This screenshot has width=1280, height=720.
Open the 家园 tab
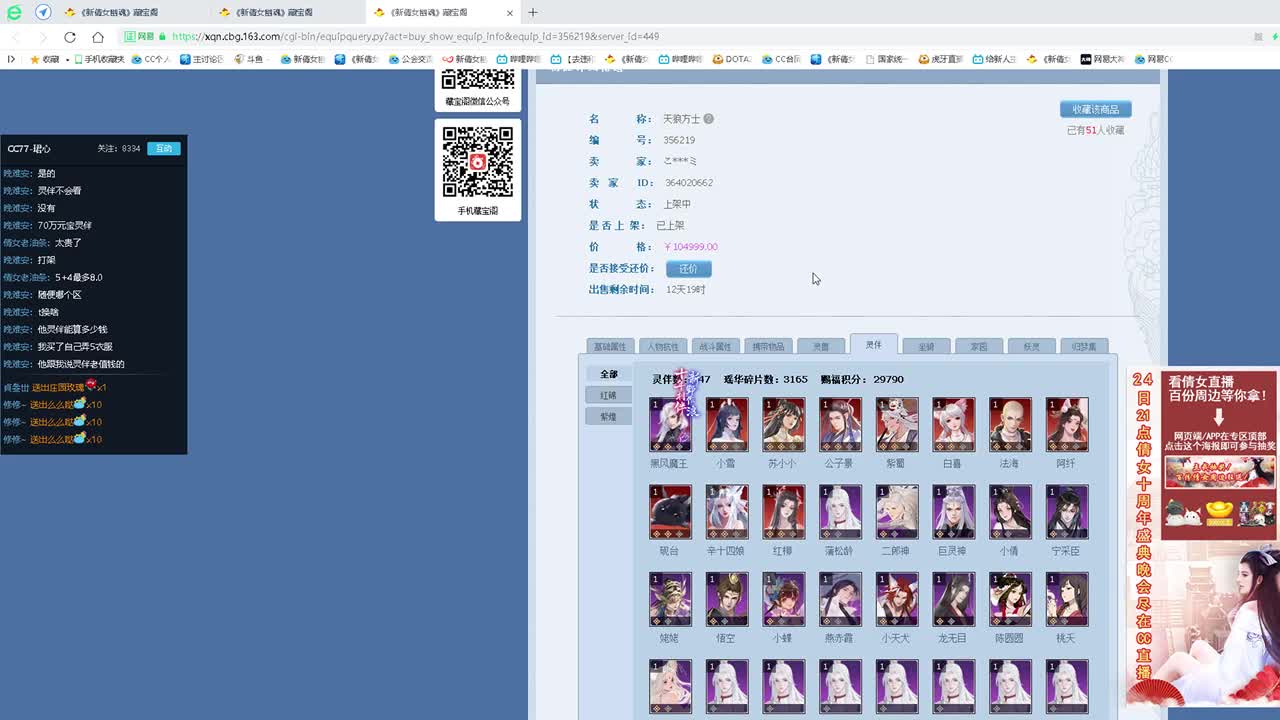tap(979, 346)
